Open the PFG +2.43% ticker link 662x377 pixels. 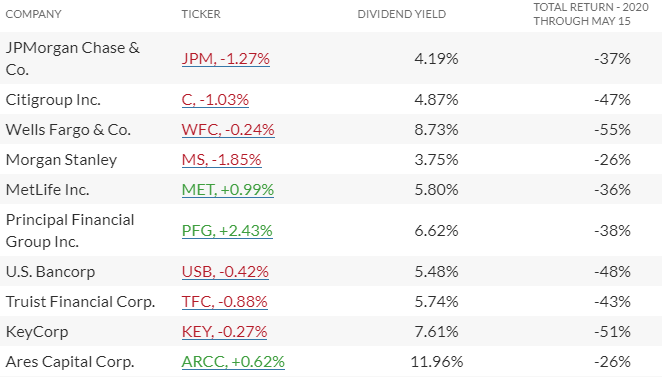(x=227, y=231)
